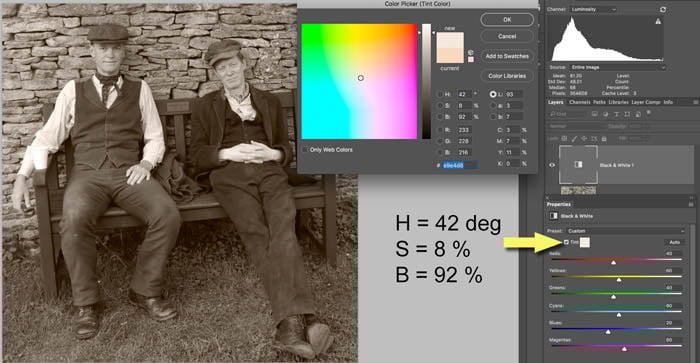
Task: Click the type layer filter icon
Action: click(x=617, y=114)
